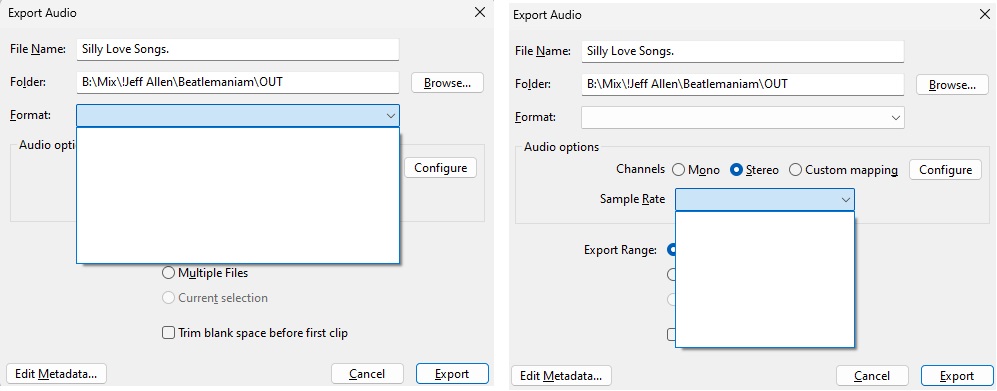Click Configure next to Custom mapping
This screenshot has width=997, height=391.
click(x=945, y=170)
